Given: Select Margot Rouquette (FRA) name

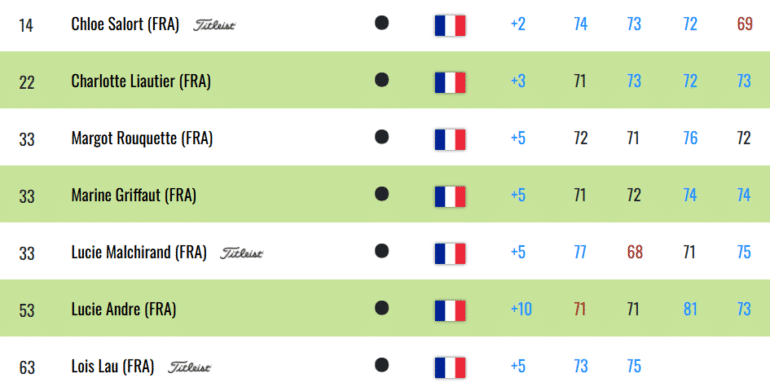Looking at the screenshot, I should tap(142, 138).
